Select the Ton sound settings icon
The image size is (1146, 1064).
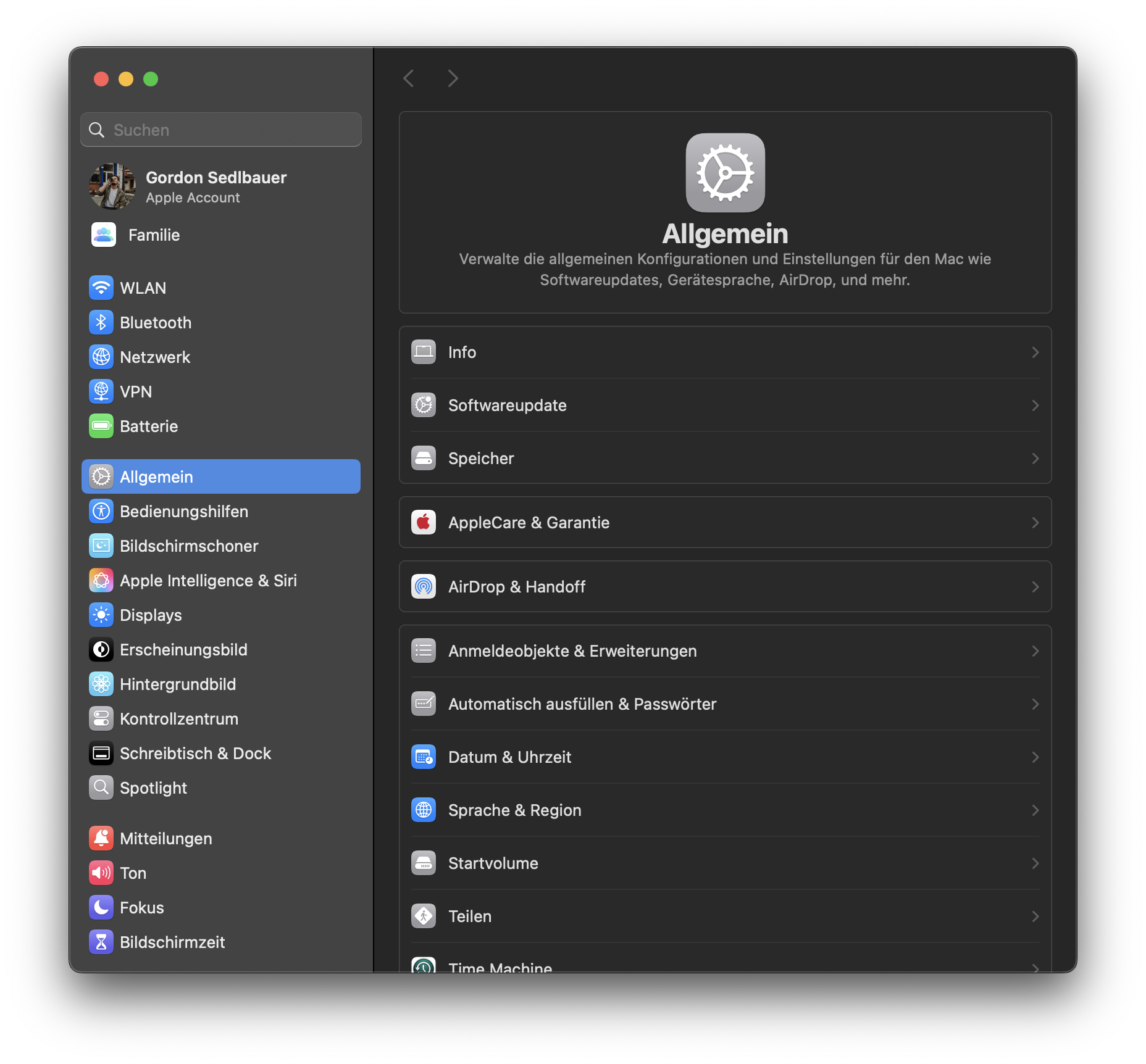point(101,873)
